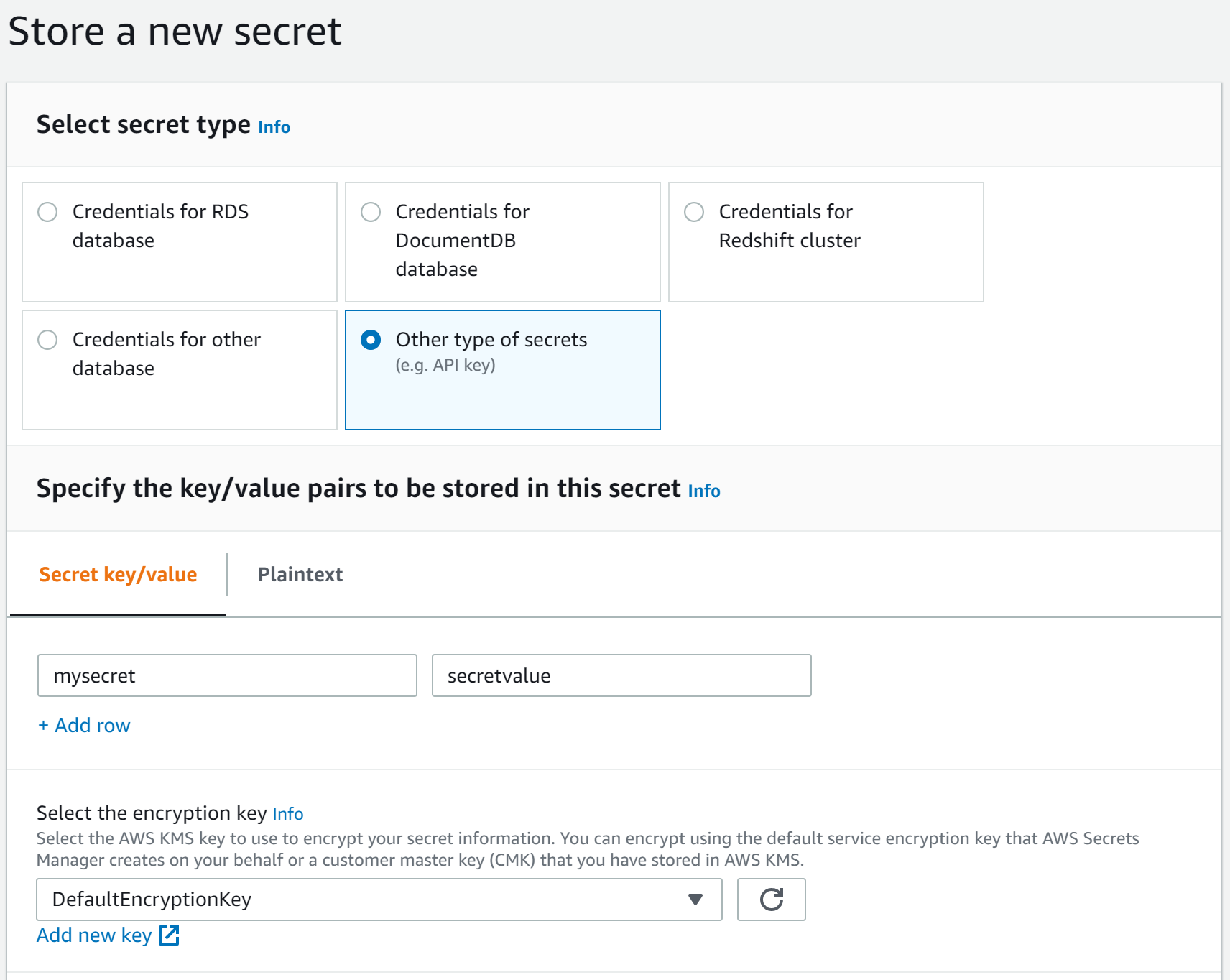Click the secretvalue input field
Screen dimensions: 1230x980
point(621,675)
